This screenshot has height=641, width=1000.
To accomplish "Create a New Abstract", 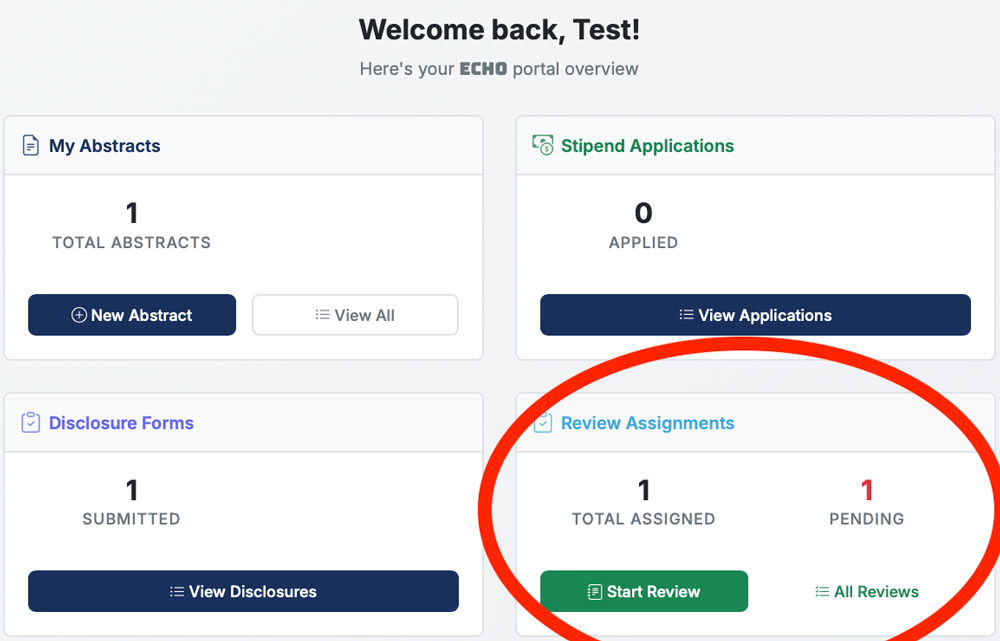I will point(132,315).
